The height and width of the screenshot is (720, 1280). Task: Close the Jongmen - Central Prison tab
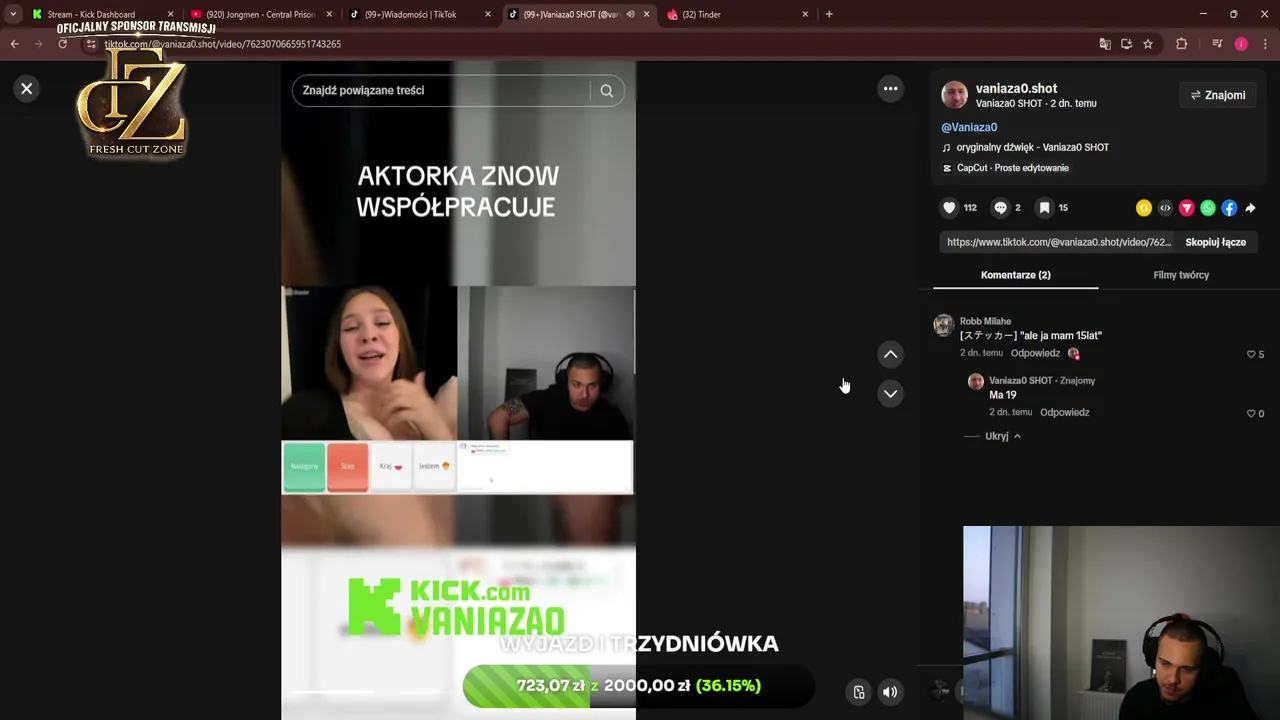[328, 14]
